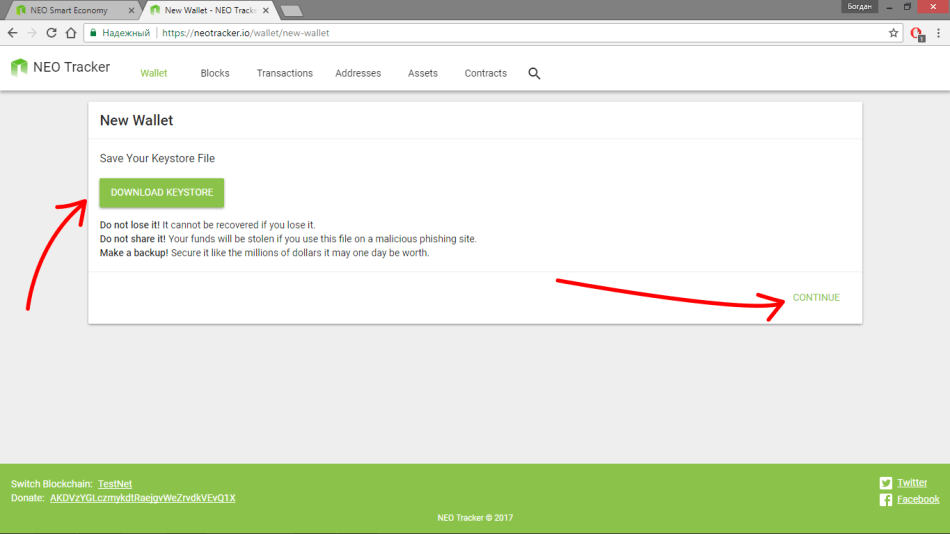
Task: Click the 'Надежный' secure label
Action: [x=126, y=33]
